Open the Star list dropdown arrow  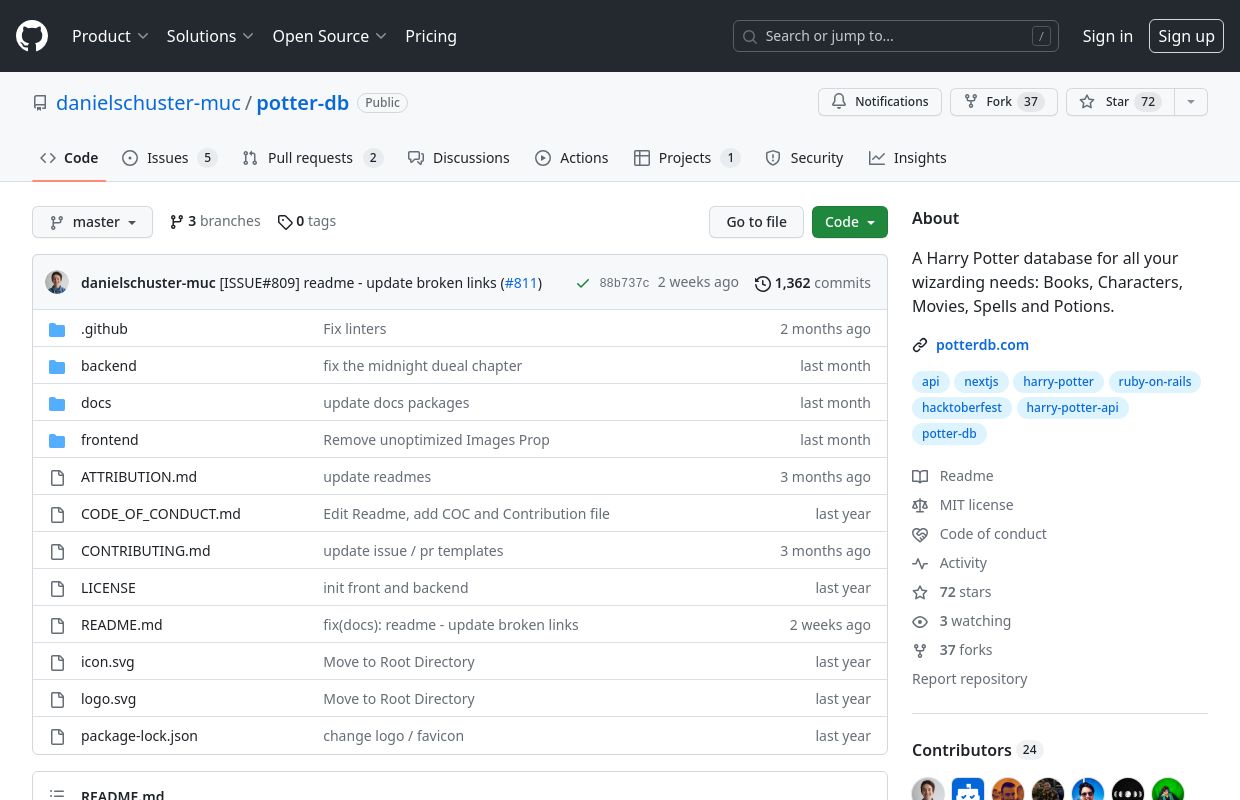[1190, 102]
